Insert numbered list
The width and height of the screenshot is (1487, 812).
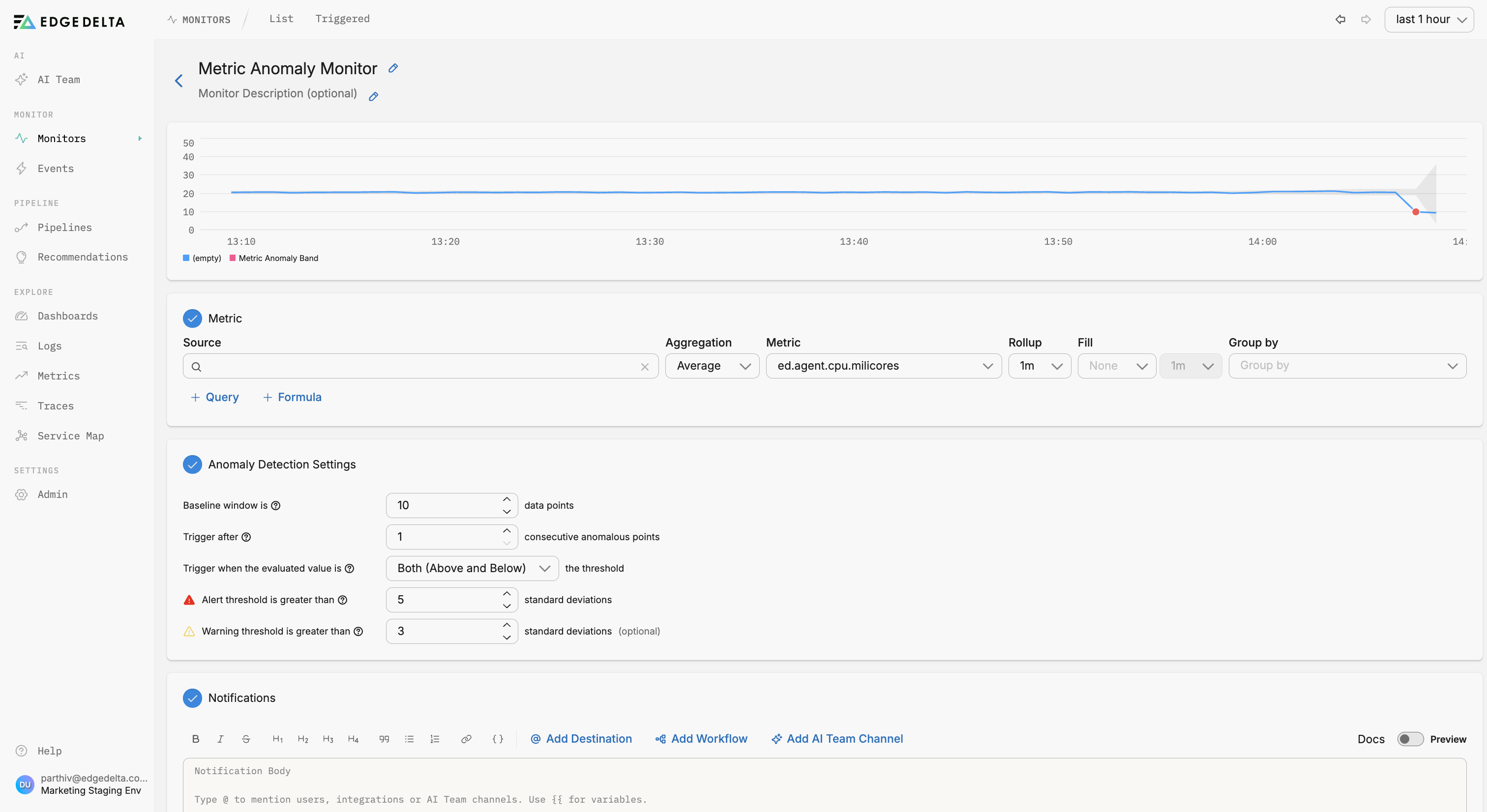[435, 739]
